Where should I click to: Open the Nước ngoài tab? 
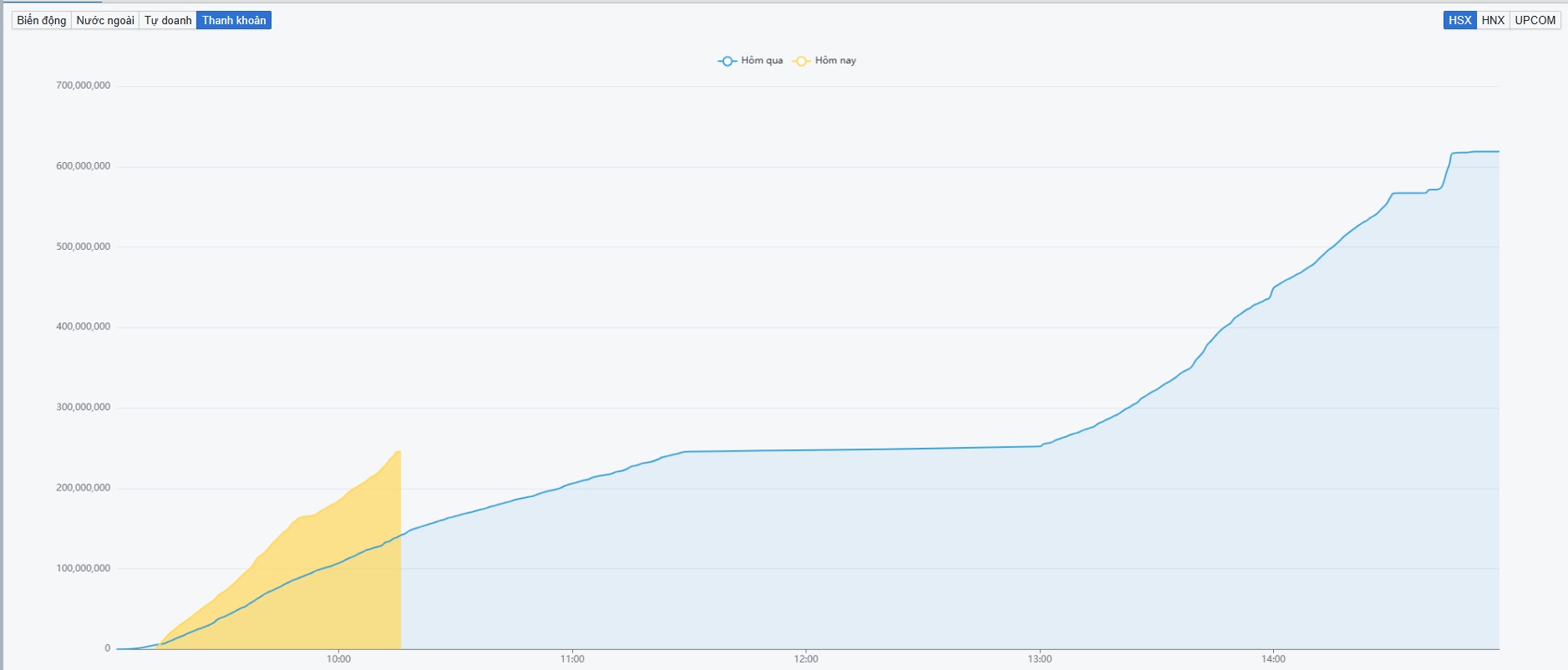[x=105, y=20]
